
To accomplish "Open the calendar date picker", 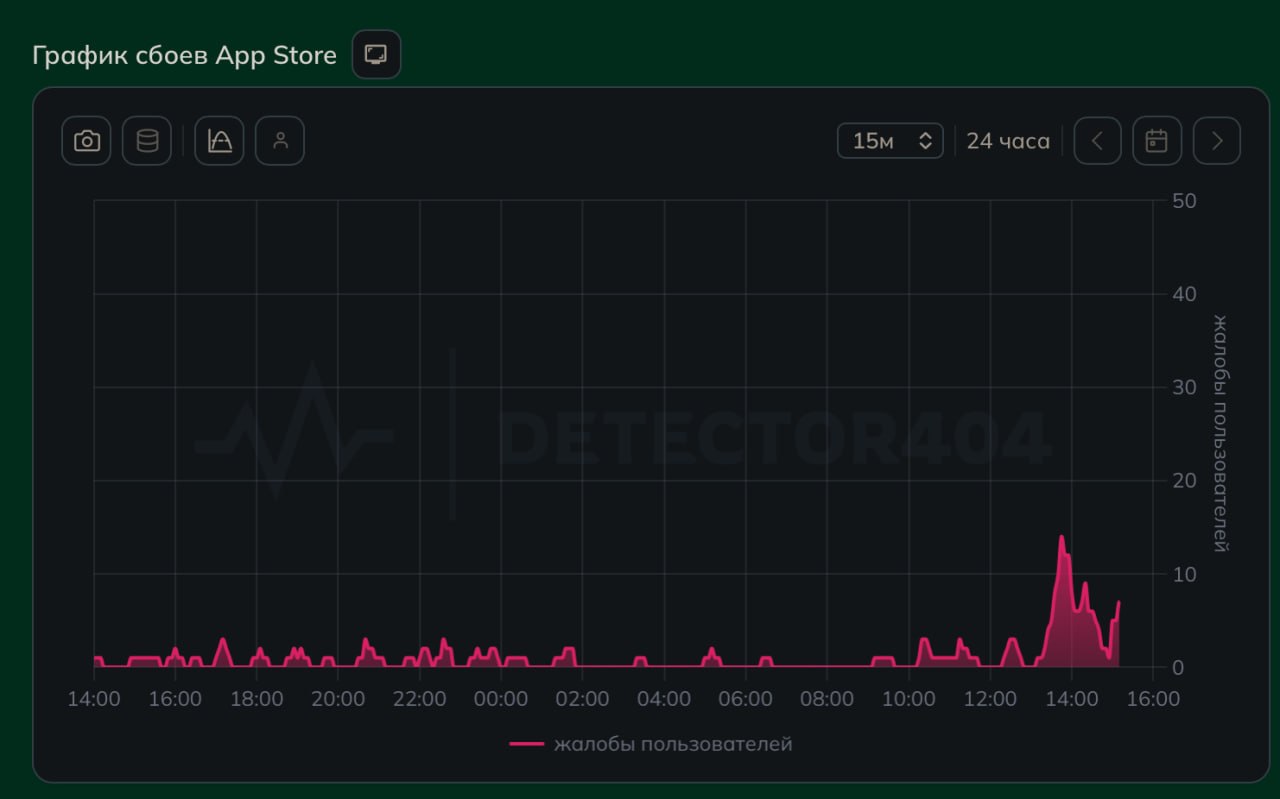I will pyautogui.click(x=1157, y=141).
